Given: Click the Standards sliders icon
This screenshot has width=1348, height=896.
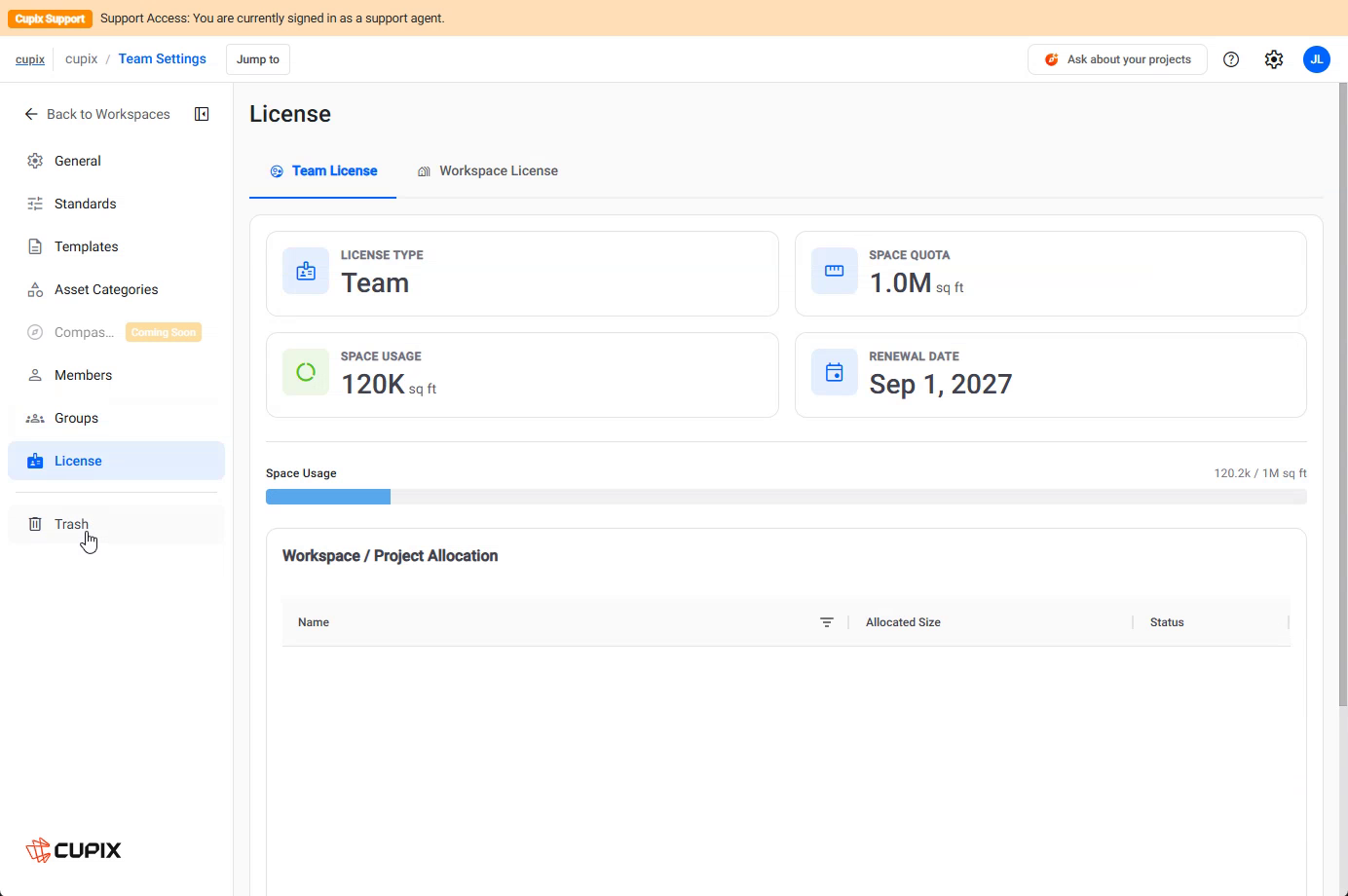Looking at the screenshot, I should point(35,204).
